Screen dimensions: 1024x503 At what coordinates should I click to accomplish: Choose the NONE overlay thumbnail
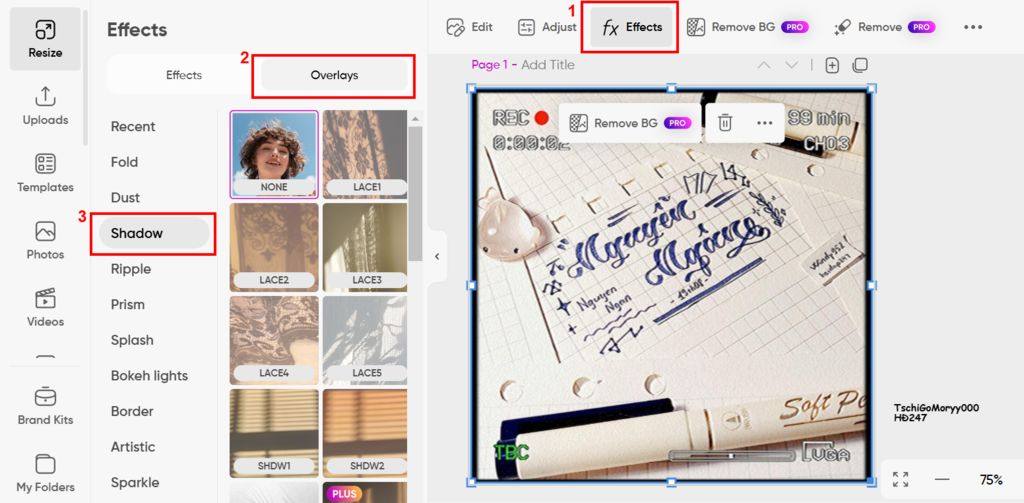click(274, 154)
